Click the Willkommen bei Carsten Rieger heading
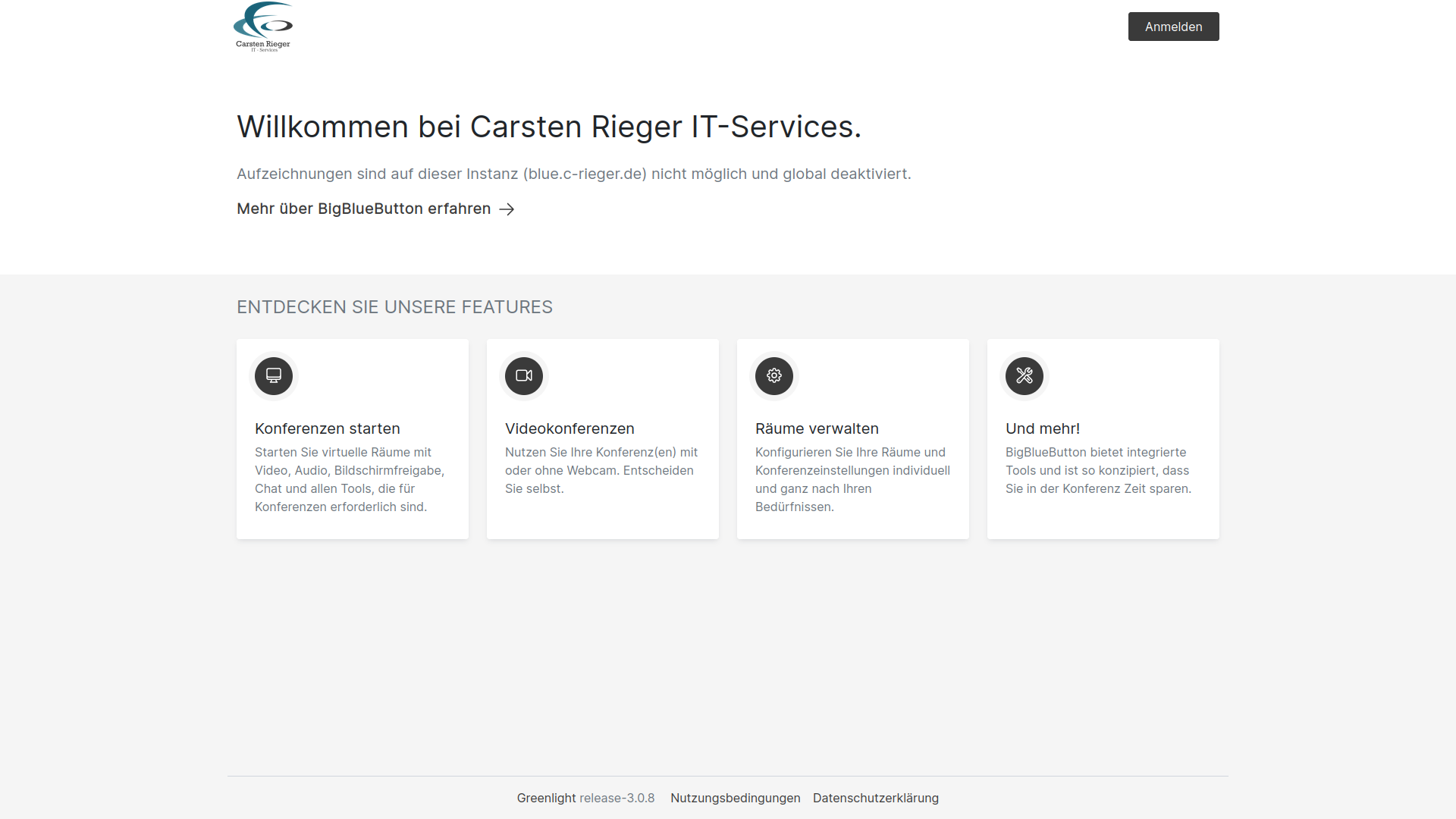The width and height of the screenshot is (1456, 819). [x=549, y=127]
